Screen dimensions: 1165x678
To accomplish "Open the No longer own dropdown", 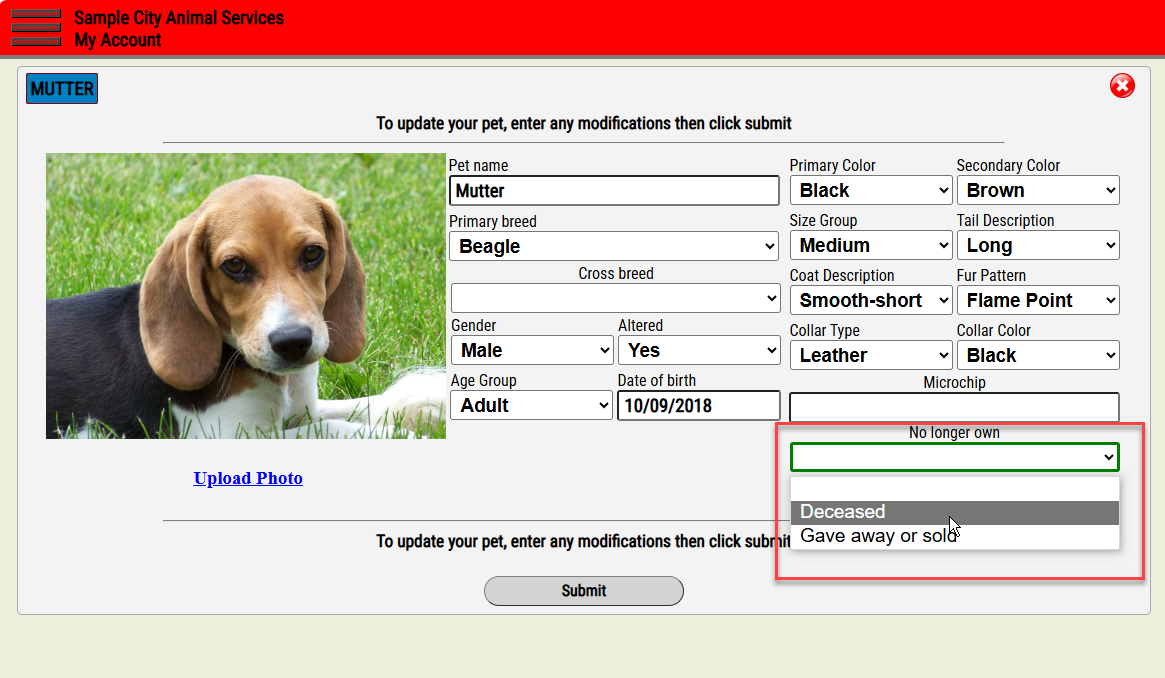I will pos(955,457).
